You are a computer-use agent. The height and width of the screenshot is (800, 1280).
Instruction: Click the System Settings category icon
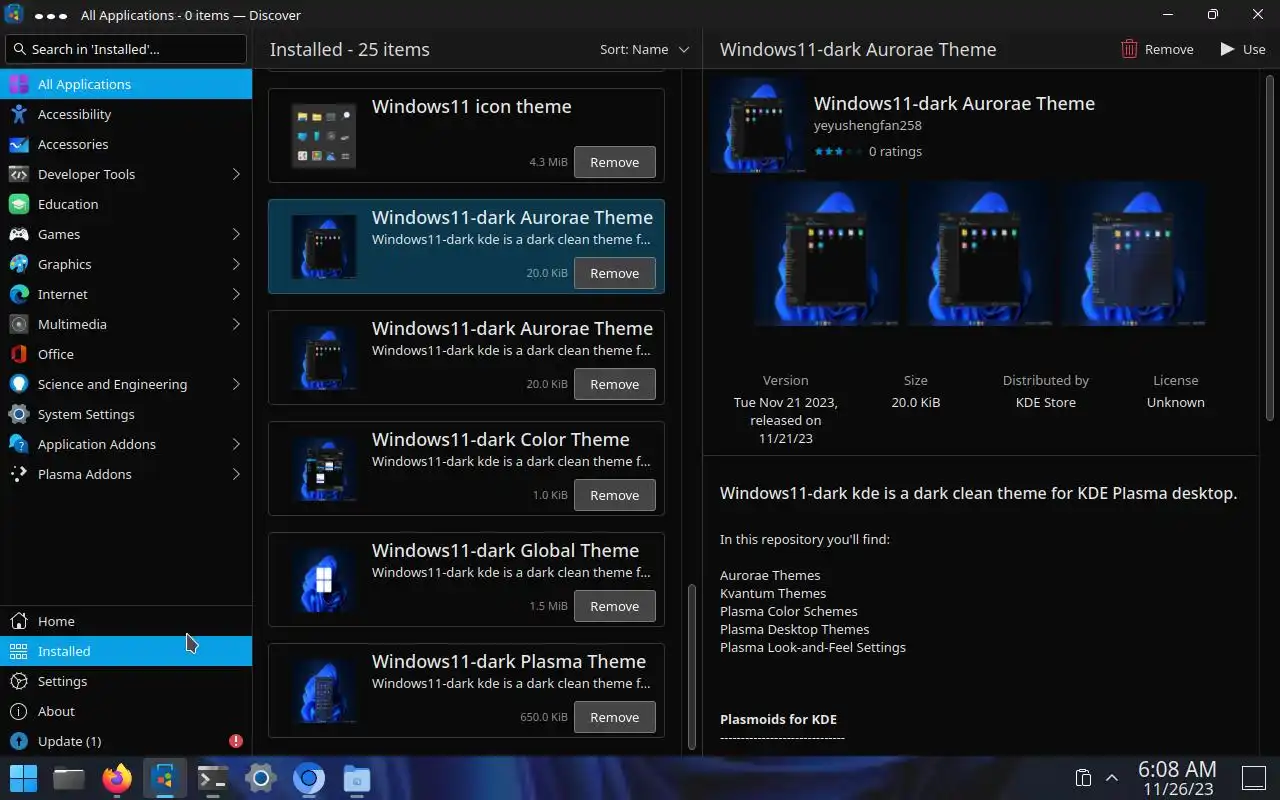(18, 414)
